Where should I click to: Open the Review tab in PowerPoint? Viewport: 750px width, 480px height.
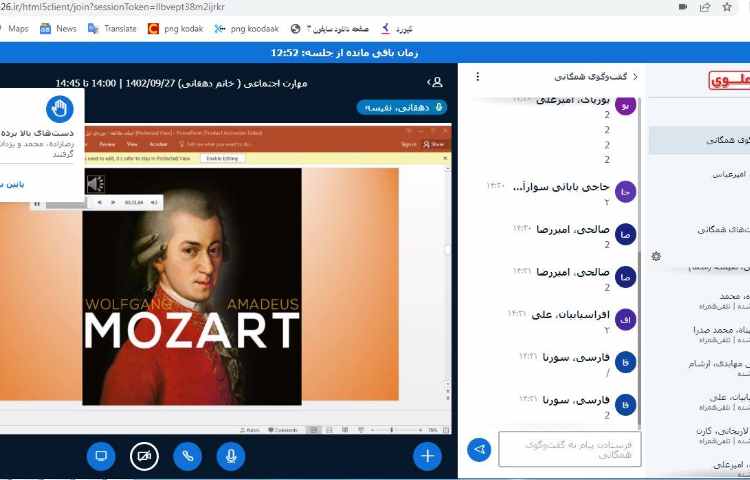coord(107,144)
